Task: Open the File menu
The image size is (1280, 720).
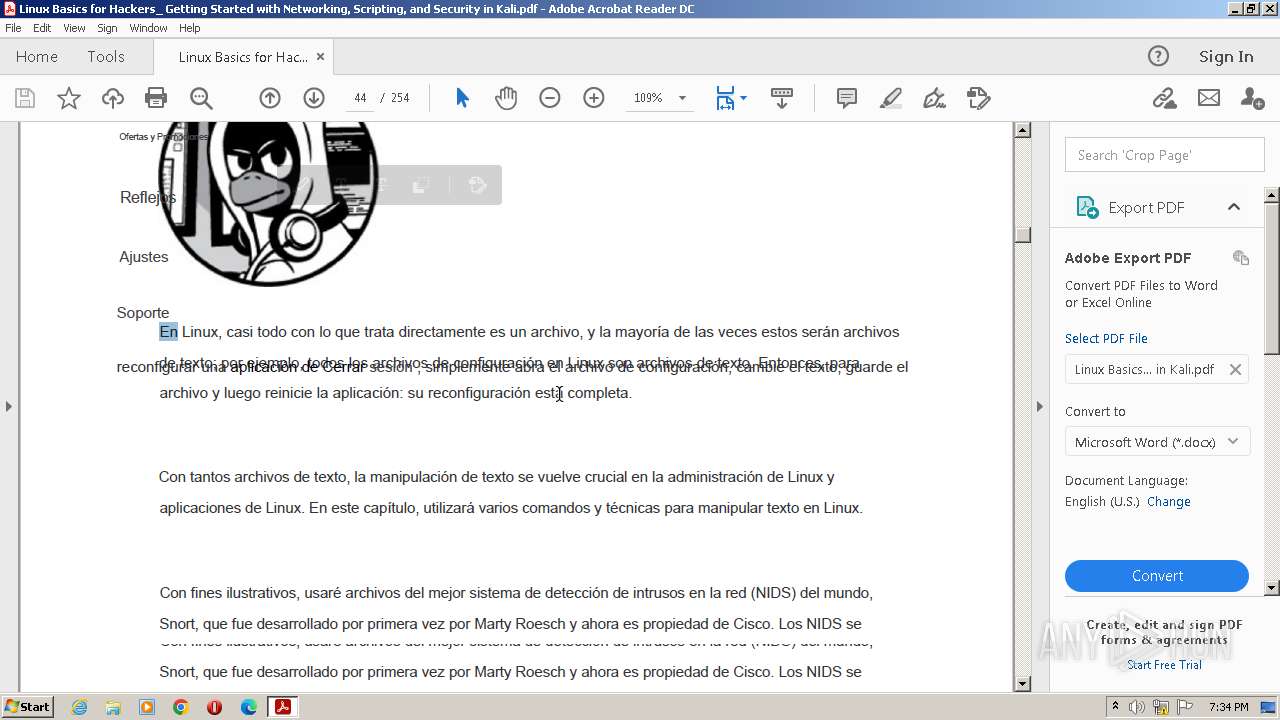Action: 13,28
